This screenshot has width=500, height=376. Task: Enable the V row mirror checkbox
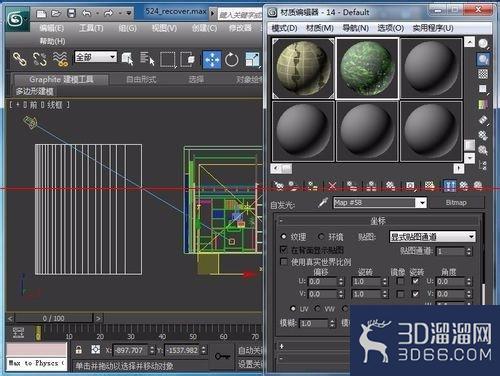click(x=400, y=294)
